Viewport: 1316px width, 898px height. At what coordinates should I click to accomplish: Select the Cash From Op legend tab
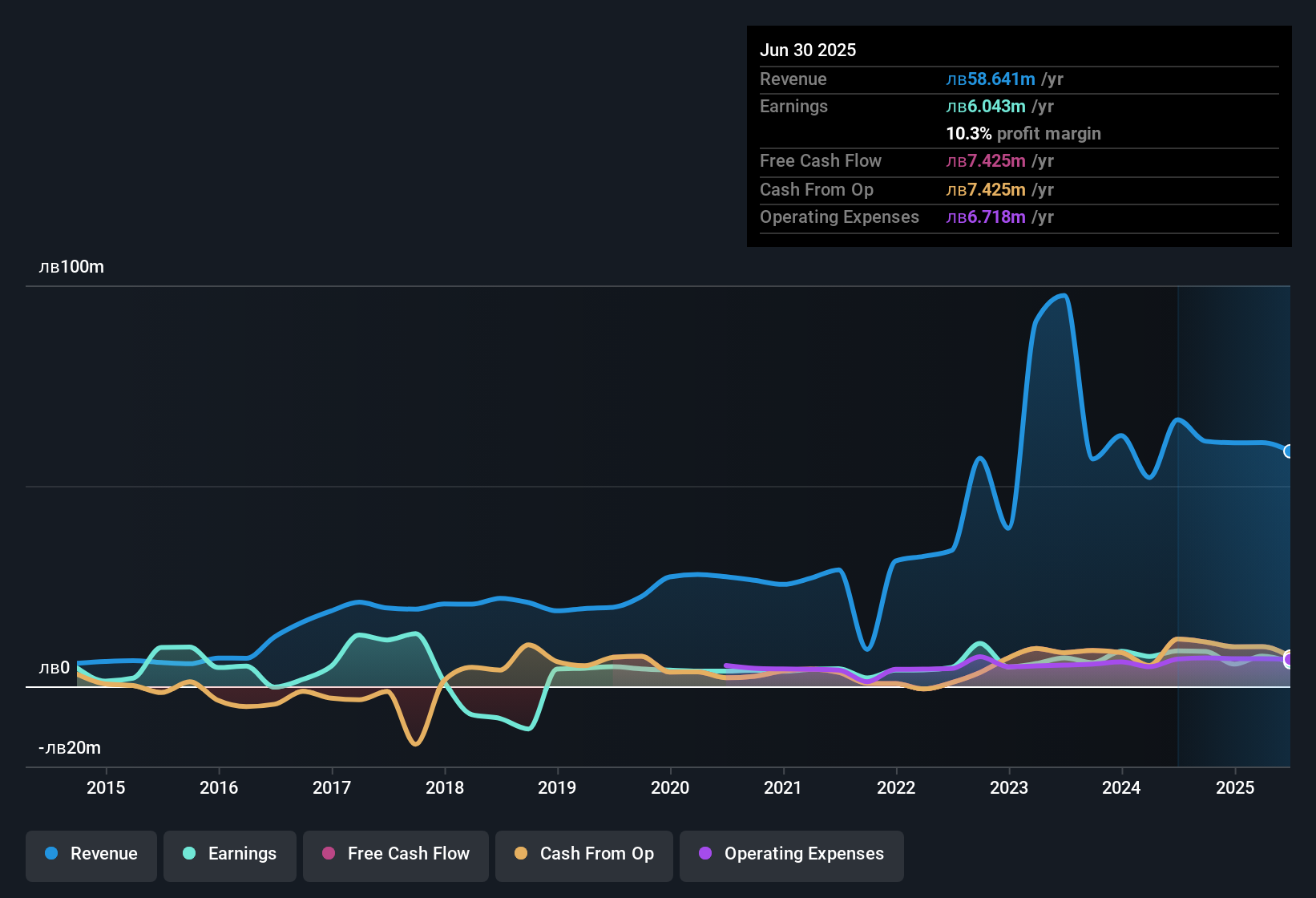[x=583, y=854]
